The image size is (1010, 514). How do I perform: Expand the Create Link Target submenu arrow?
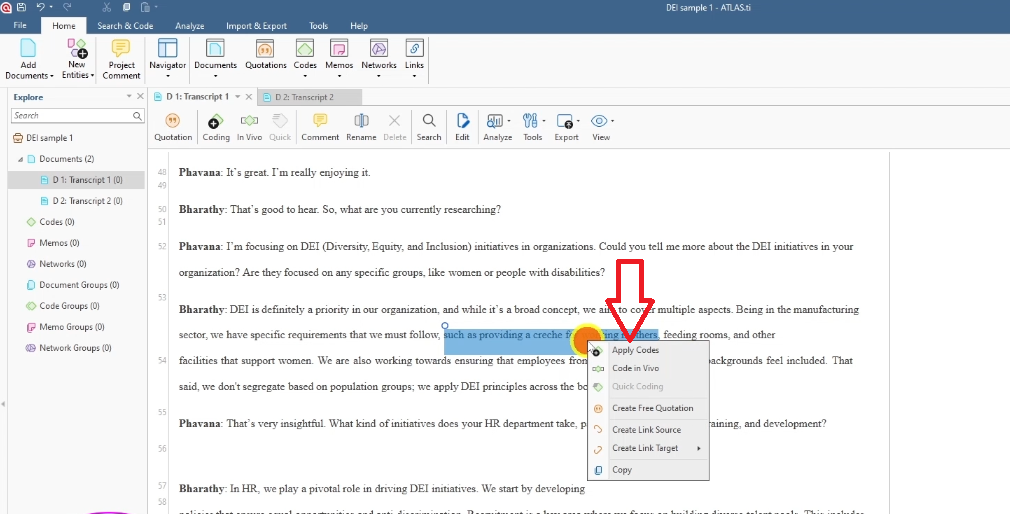pyautogui.click(x=699, y=448)
